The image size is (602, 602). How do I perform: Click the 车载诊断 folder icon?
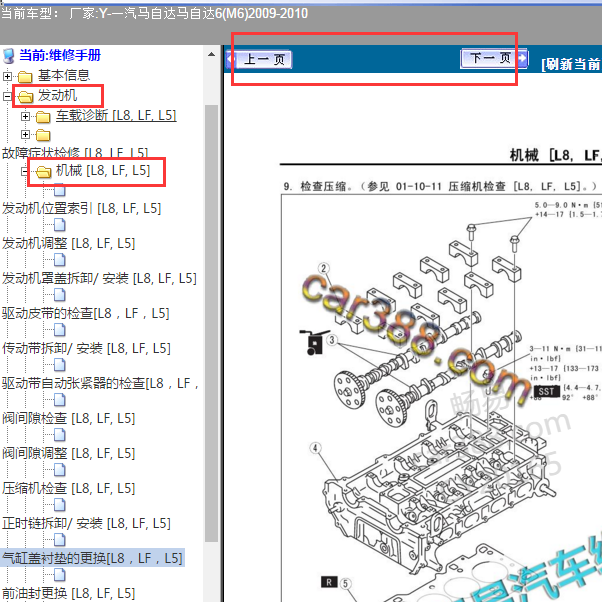click(43, 116)
